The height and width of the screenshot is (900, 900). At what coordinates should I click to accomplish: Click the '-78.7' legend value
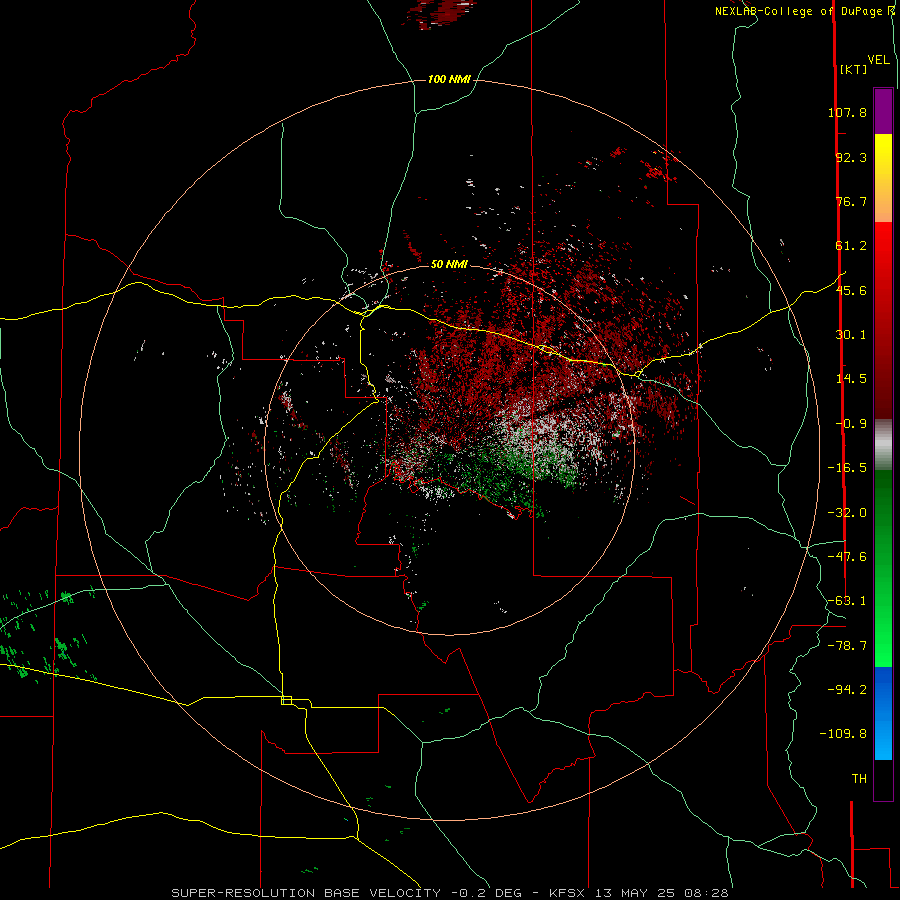[x=847, y=646]
